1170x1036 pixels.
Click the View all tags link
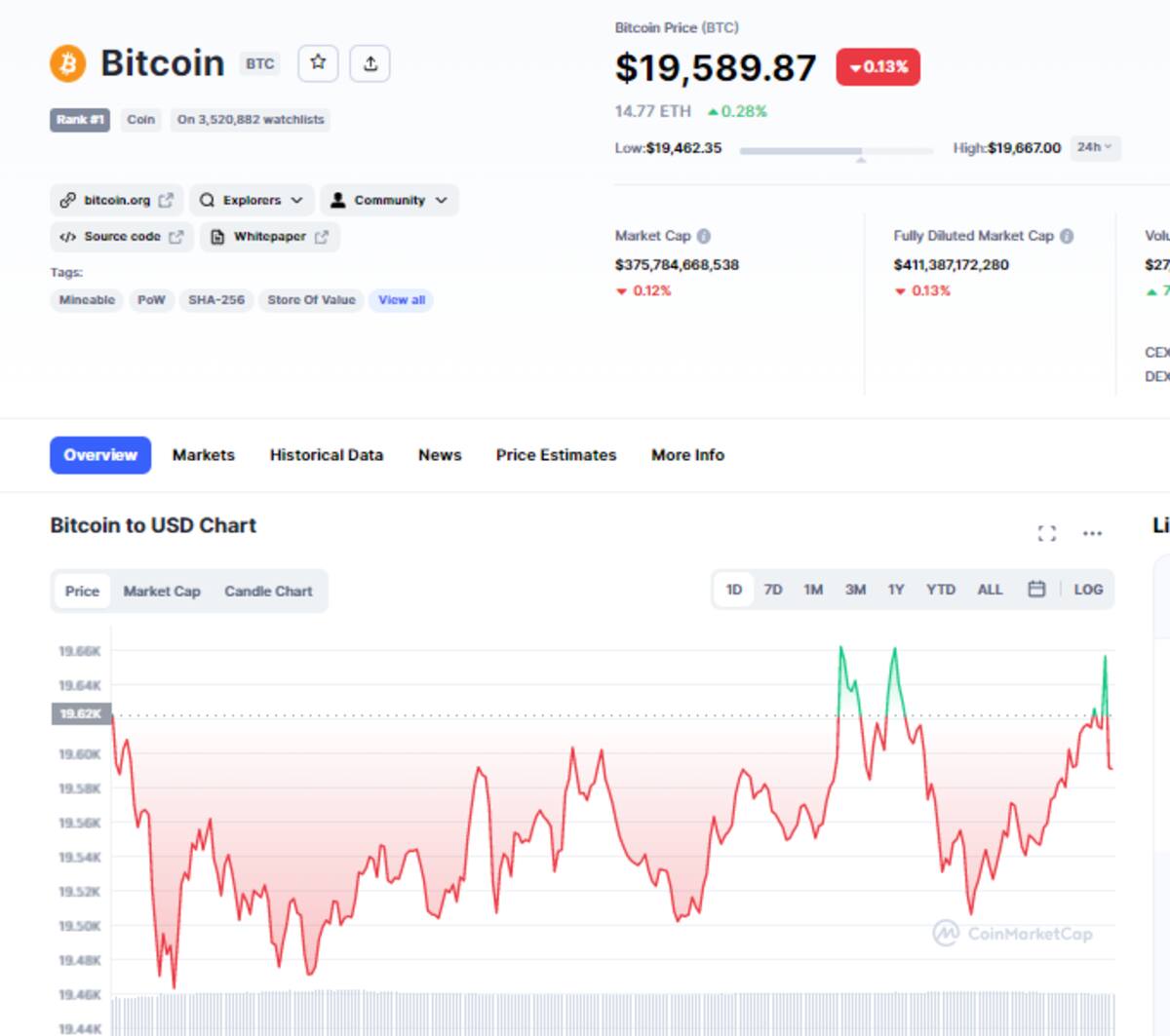coord(402,300)
